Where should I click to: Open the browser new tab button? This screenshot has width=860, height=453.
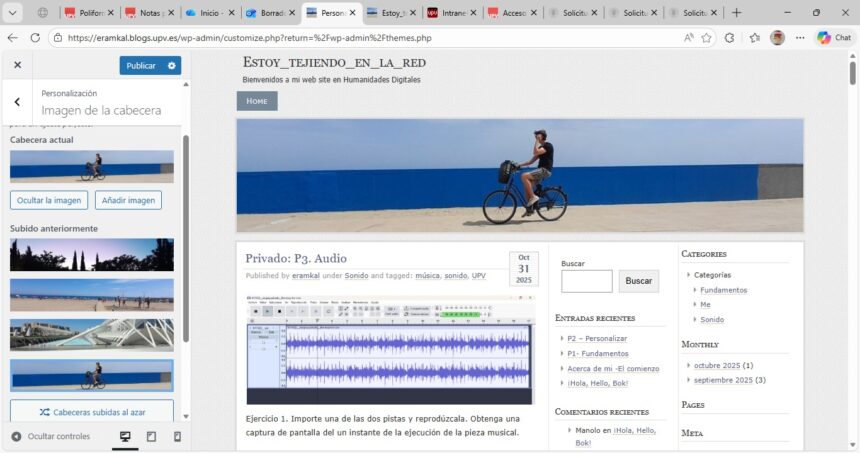[737, 13]
